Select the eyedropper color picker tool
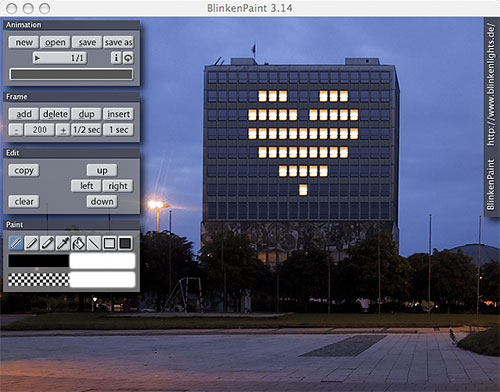The width and height of the screenshot is (500, 392). 63,243
